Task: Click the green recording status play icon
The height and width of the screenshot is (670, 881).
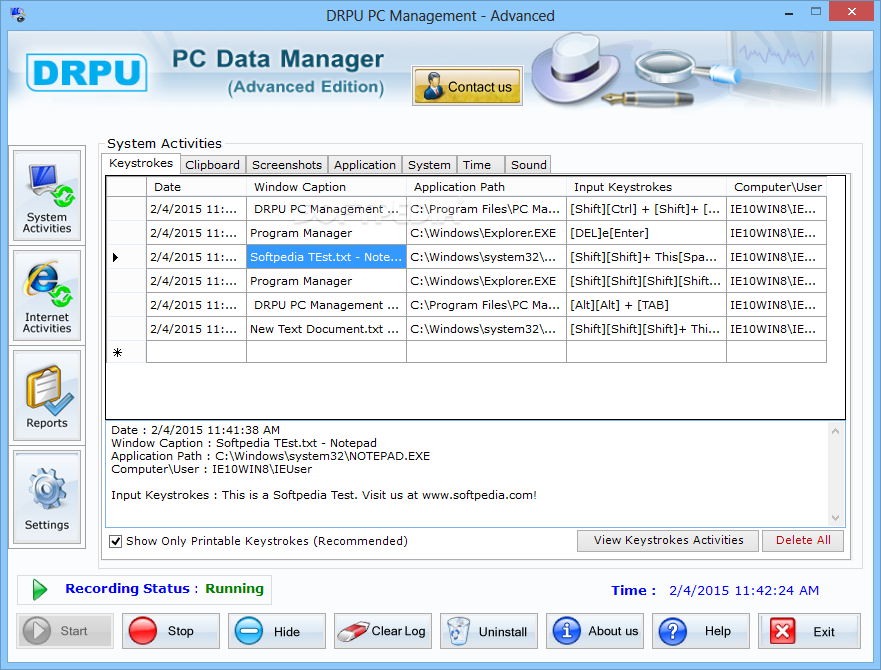Action: pos(39,590)
